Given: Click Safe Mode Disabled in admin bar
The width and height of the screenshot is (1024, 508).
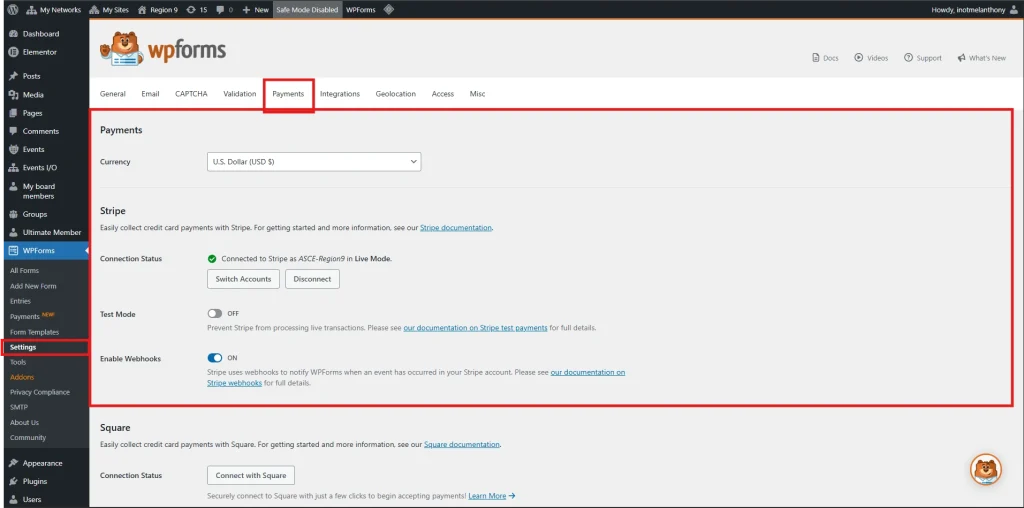Looking at the screenshot, I should pos(307,10).
